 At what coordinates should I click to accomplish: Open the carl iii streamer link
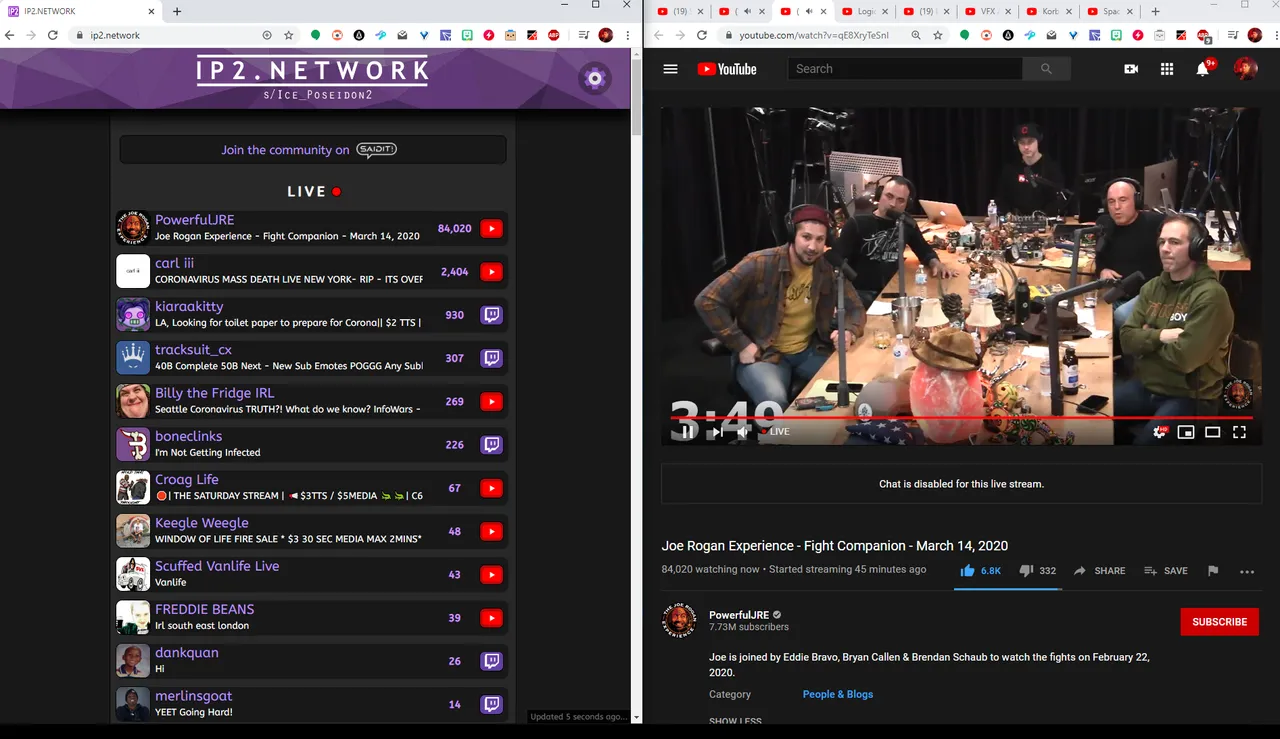coord(174,263)
